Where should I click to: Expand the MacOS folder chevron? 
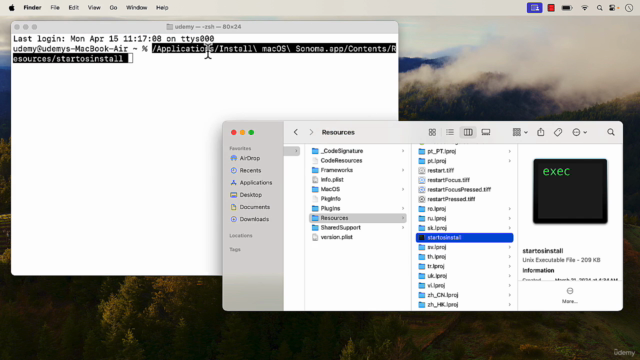coord(403,189)
